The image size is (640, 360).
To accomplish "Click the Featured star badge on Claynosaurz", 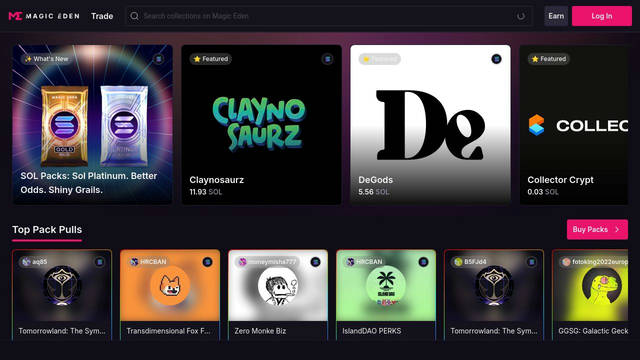I will click(x=211, y=59).
